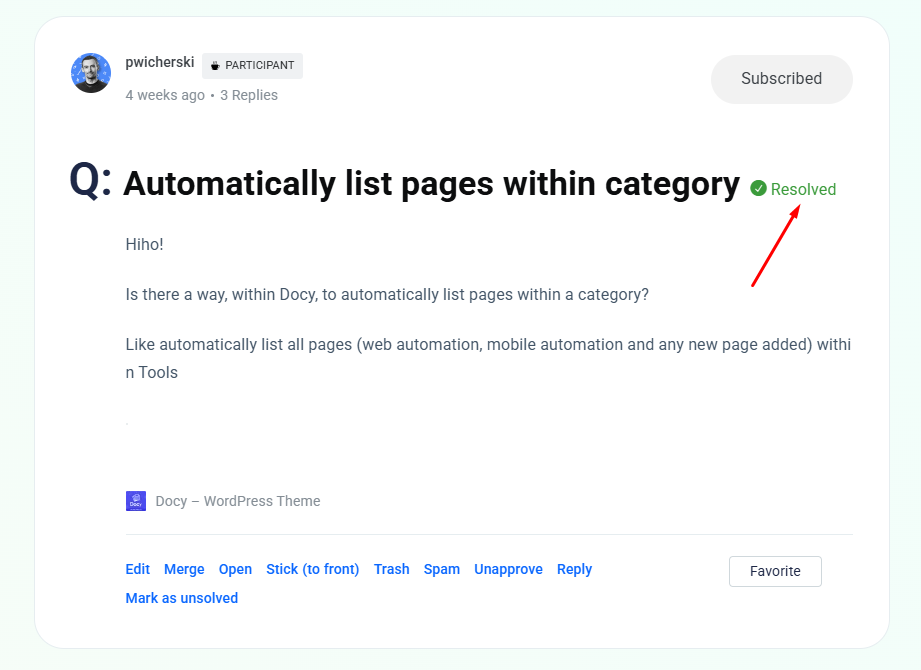921x670 pixels.
Task: Click the coffee cup icon in Participant badge
Action: point(215,66)
